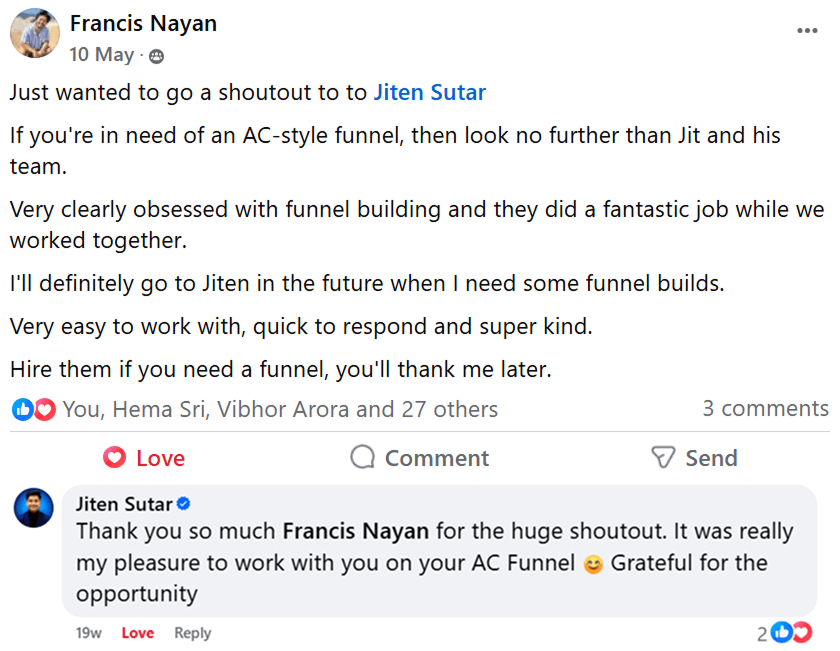Reply to Jiten Sutar's comment

point(192,633)
